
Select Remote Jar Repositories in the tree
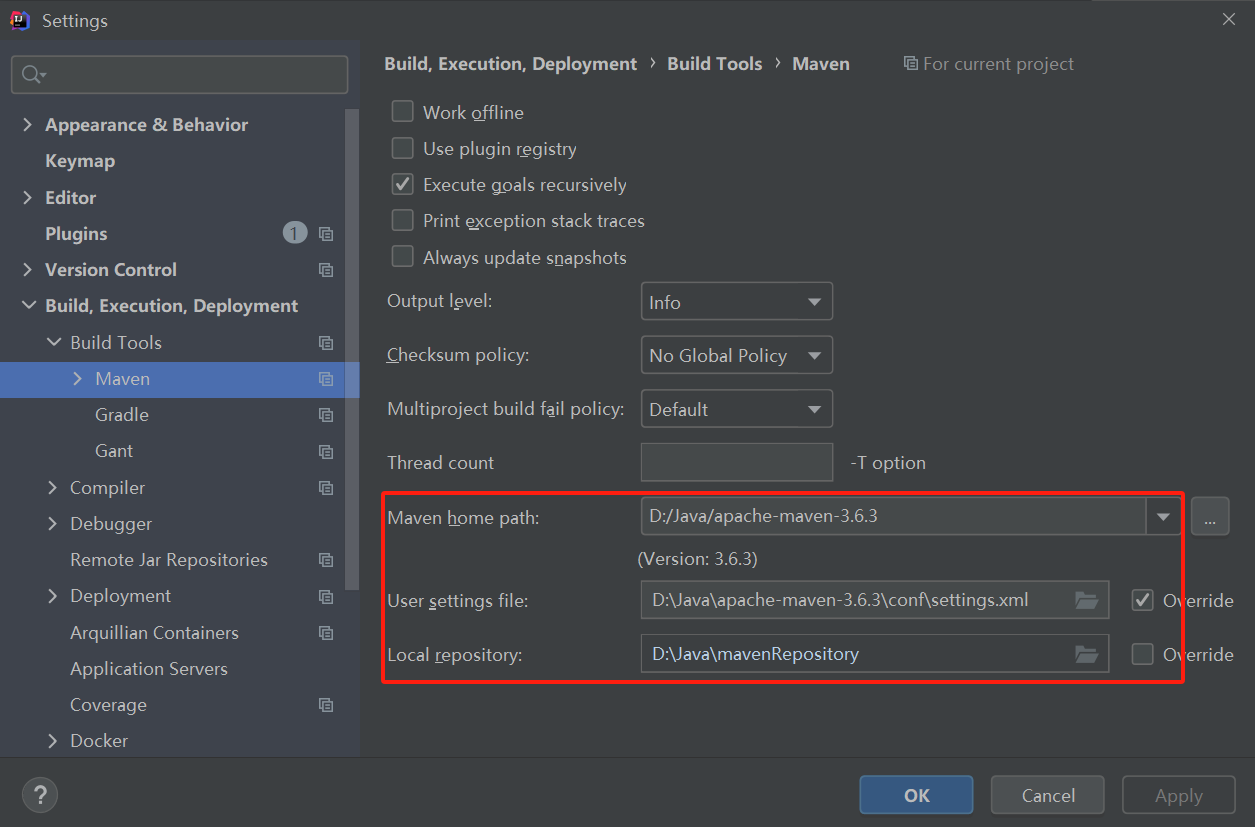[169, 560]
